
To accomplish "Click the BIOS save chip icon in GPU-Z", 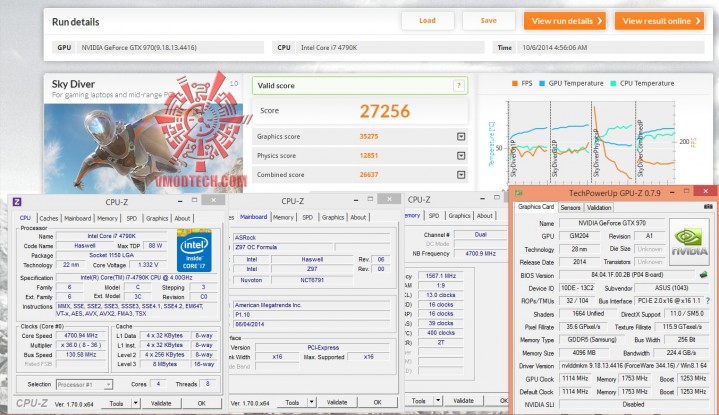I will tap(703, 275).
